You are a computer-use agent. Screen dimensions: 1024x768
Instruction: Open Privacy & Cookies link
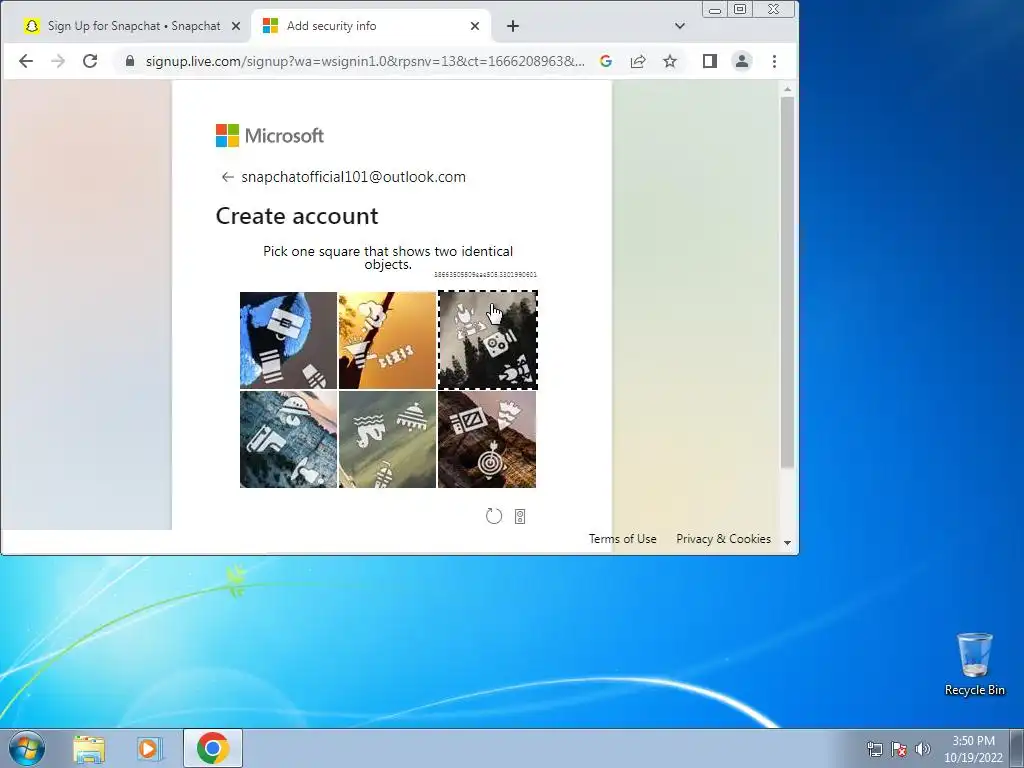pos(724,539)
